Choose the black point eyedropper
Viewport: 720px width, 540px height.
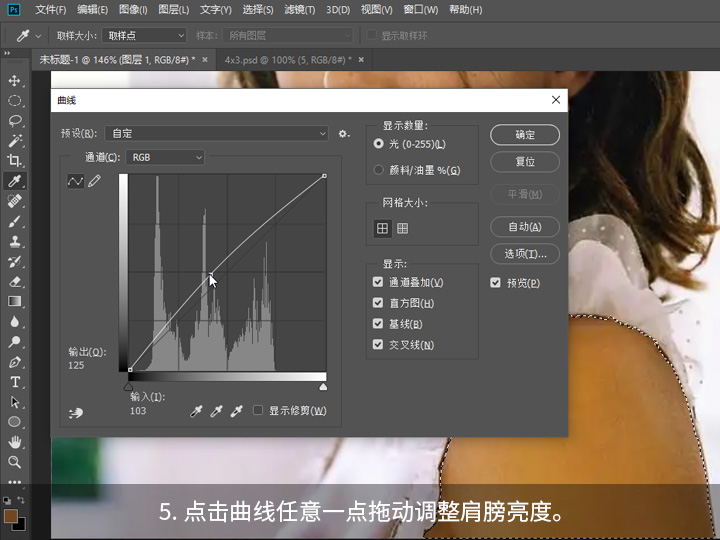196,411
